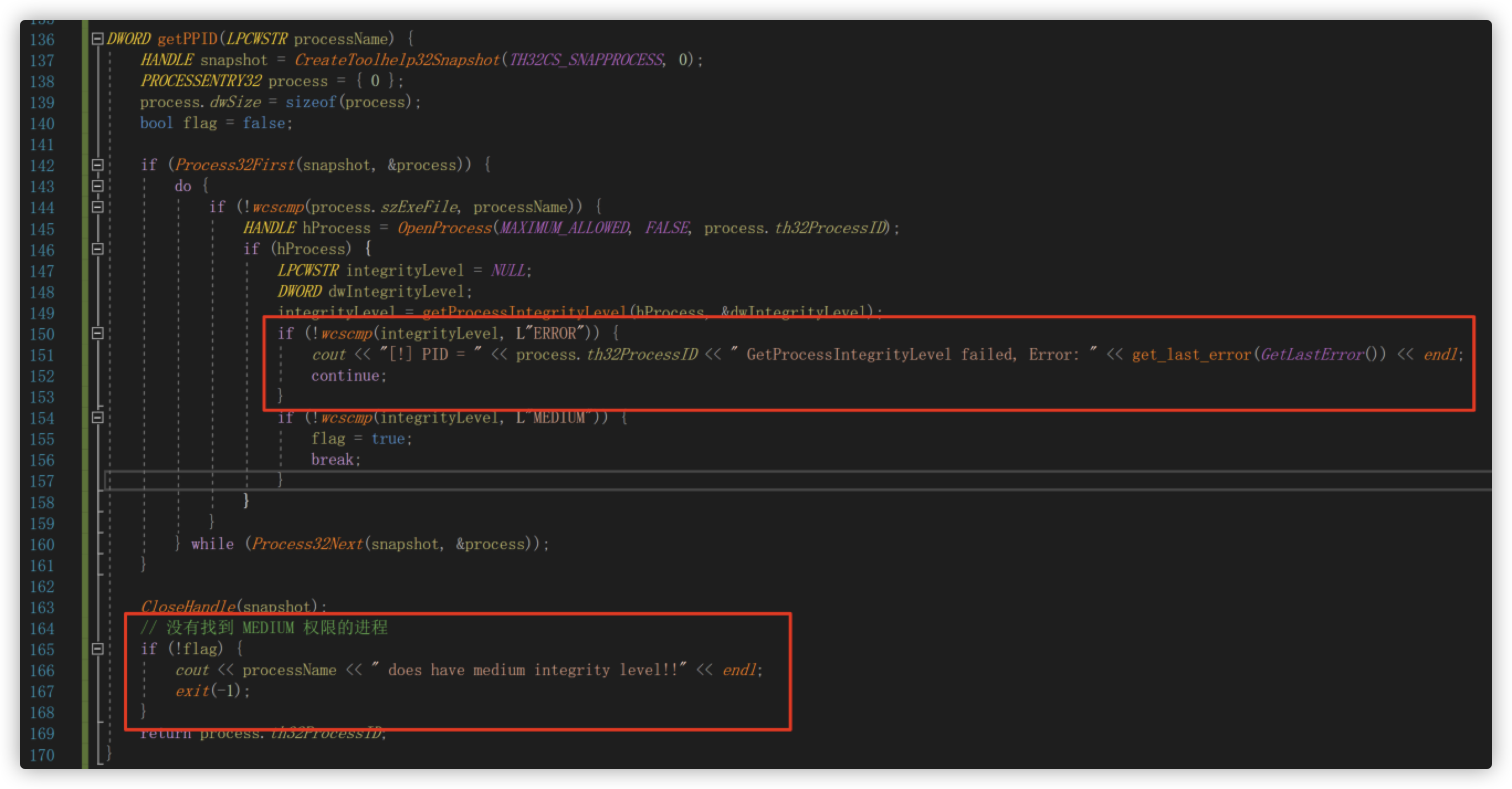
Task: Click the getProcessIntegrityLevel function call
Action: [524, 311]
